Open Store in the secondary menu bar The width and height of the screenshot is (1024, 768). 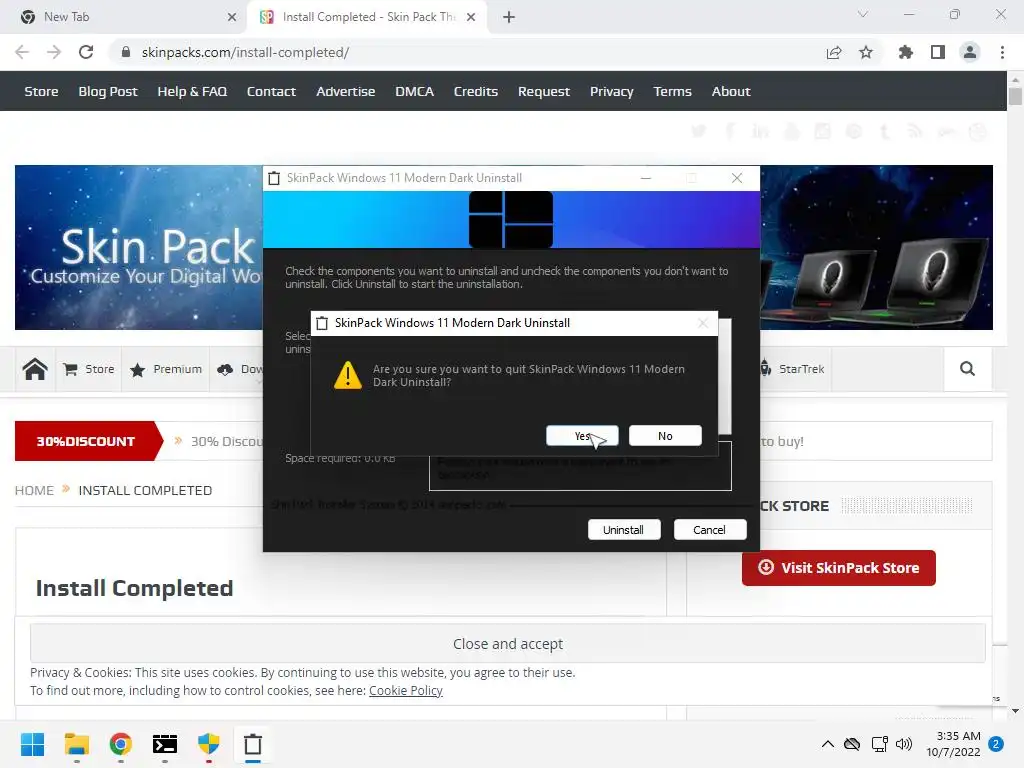click(x=89, y=369)
